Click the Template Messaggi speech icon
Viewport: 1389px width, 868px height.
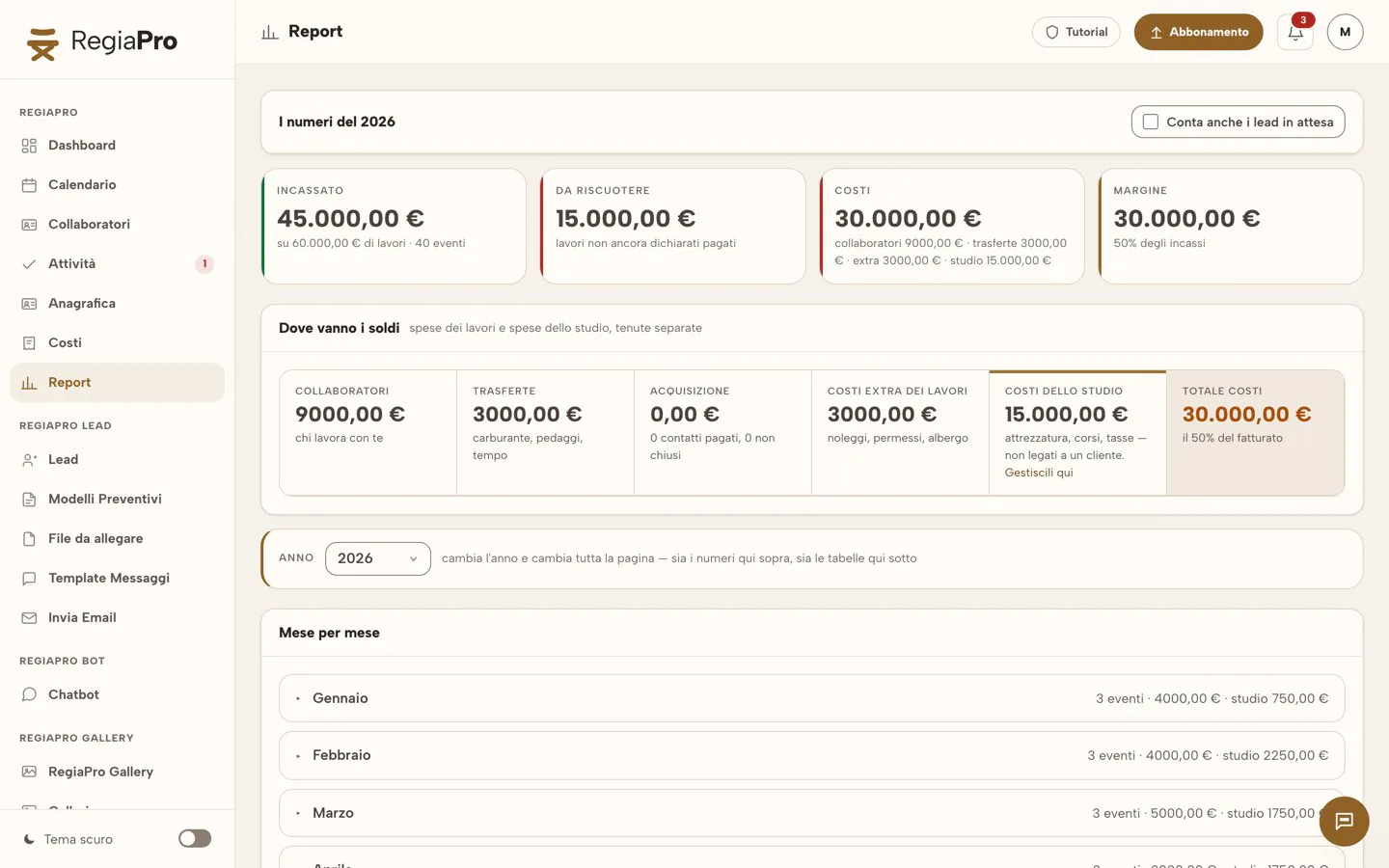coord(29,579)
